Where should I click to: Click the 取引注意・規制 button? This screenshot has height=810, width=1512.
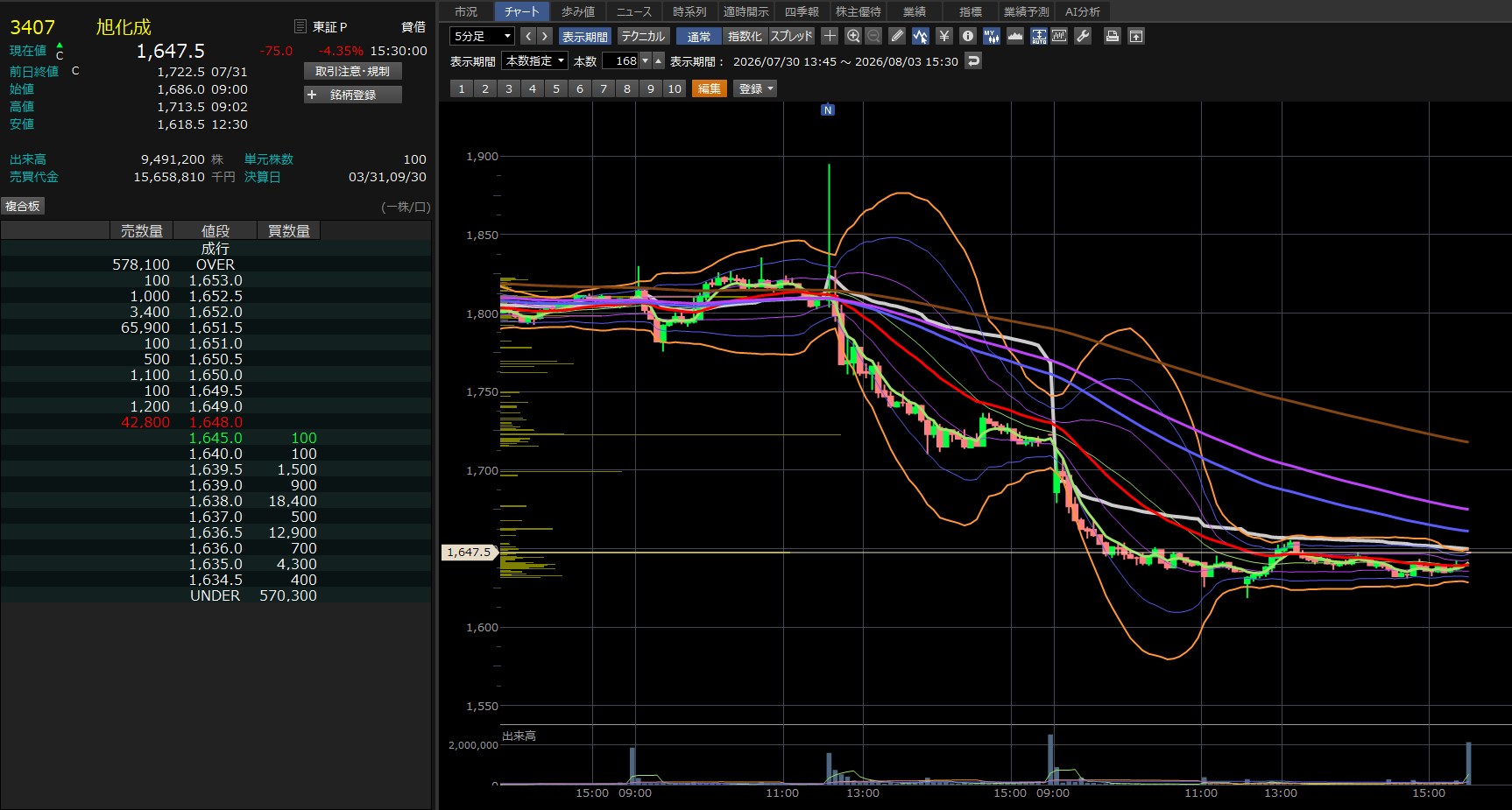coord(353,71)
